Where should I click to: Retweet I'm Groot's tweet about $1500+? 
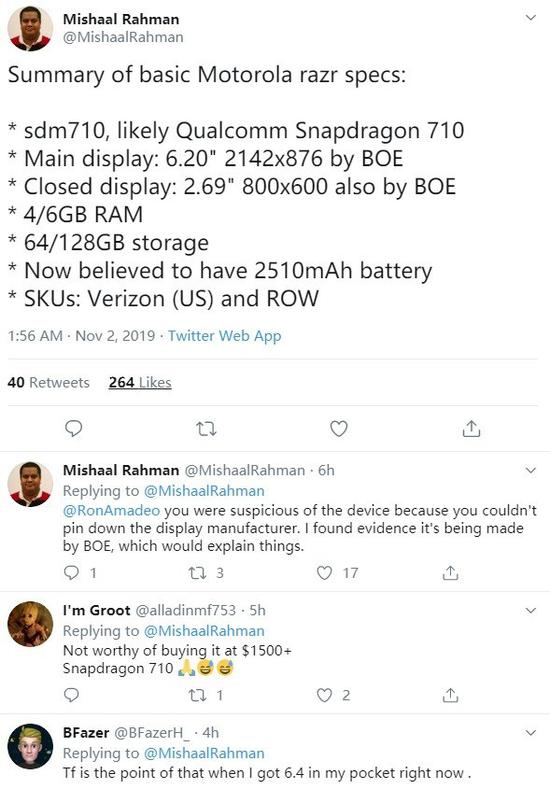[196, 695]
